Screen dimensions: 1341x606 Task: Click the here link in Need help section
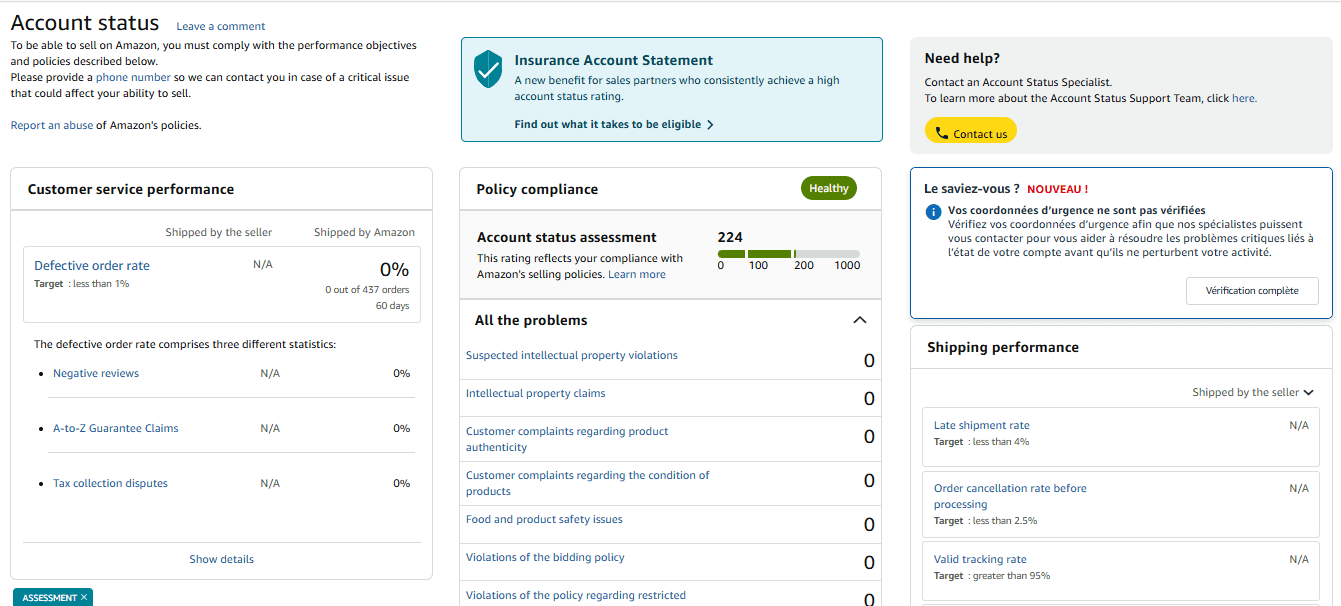point(1242,98)
